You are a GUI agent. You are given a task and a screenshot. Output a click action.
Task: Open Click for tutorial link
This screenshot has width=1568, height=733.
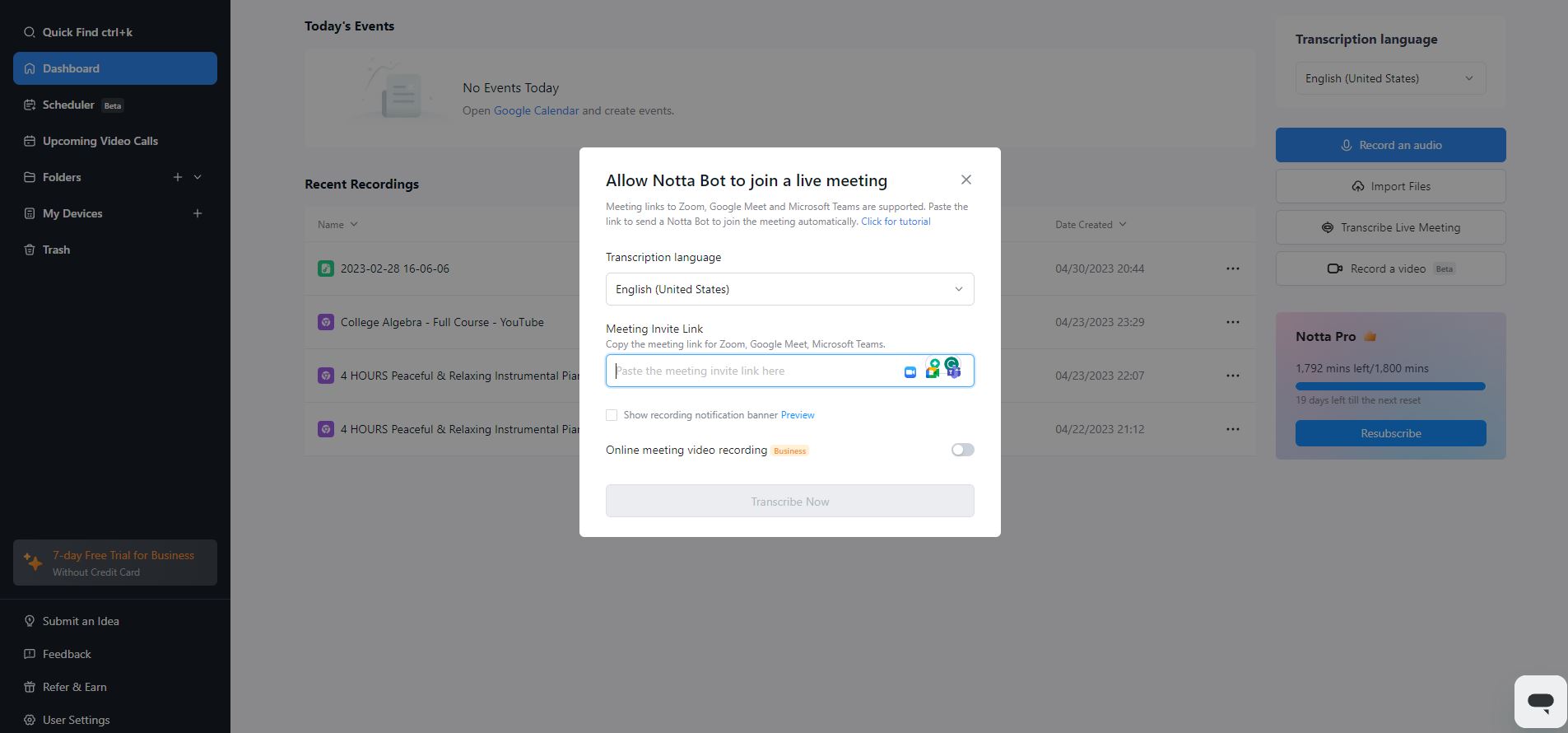click(x=896, y=222)
